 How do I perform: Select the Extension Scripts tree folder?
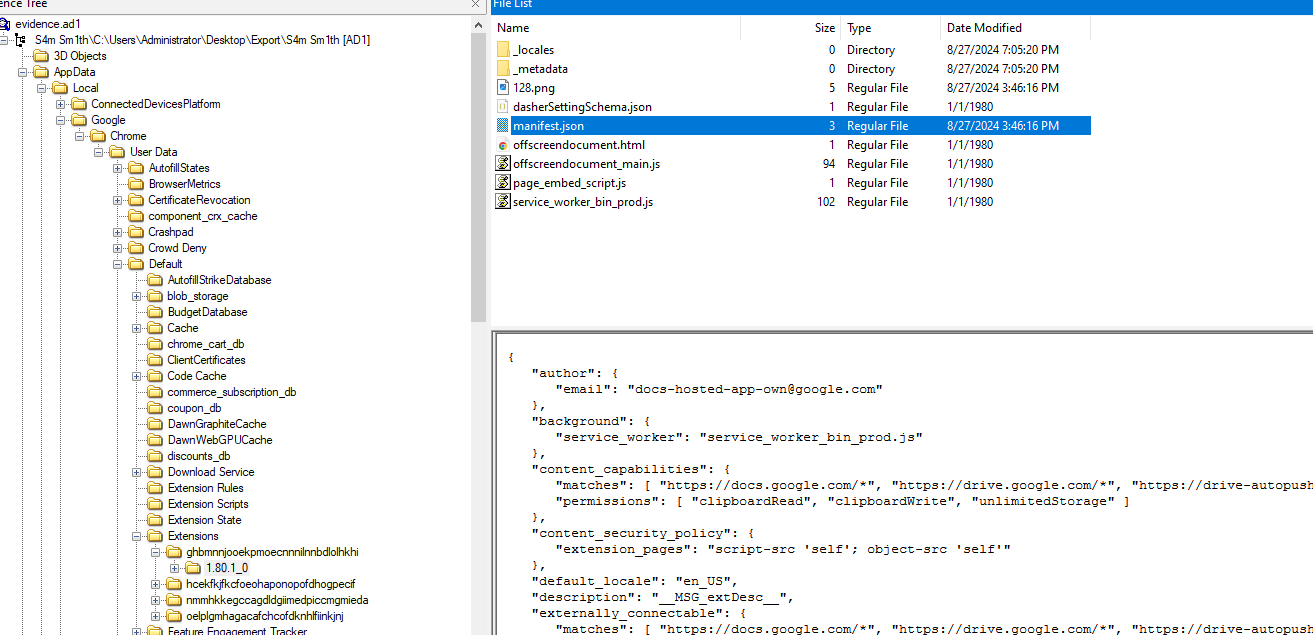click(x=208, y=504)
